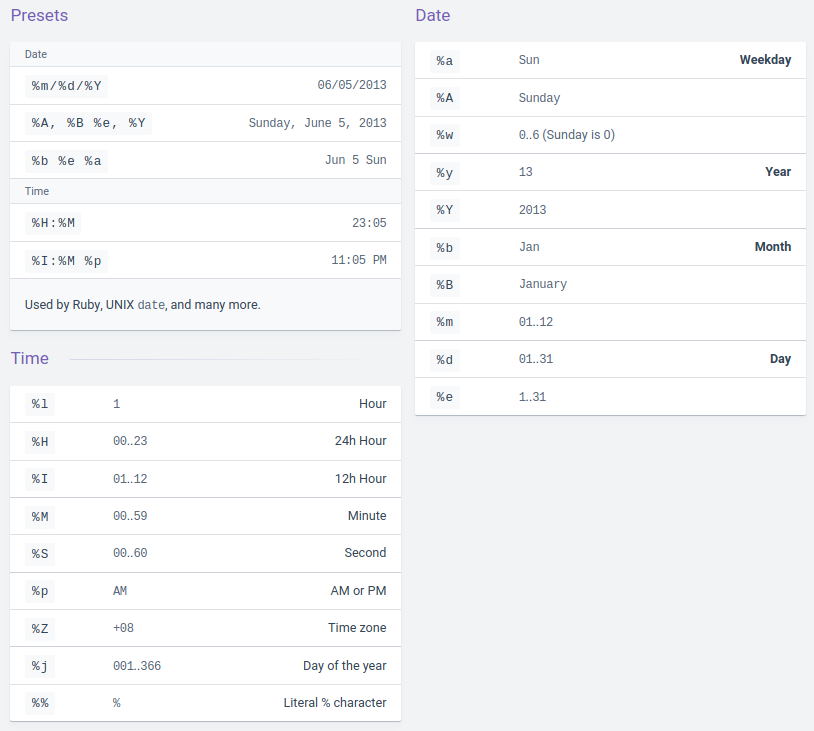Click the %% literal percent code
Viewport: 814px width, 731px height.
click(39, 703)
